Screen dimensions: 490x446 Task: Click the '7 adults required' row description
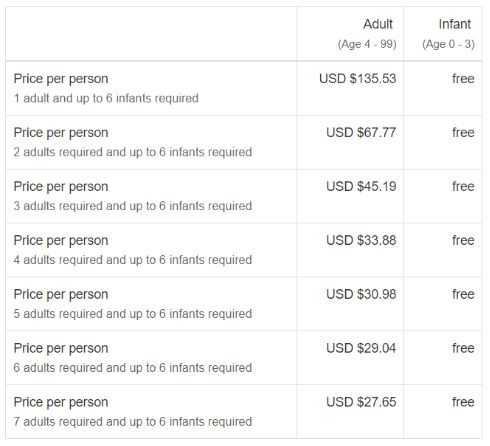pos(133,422)
